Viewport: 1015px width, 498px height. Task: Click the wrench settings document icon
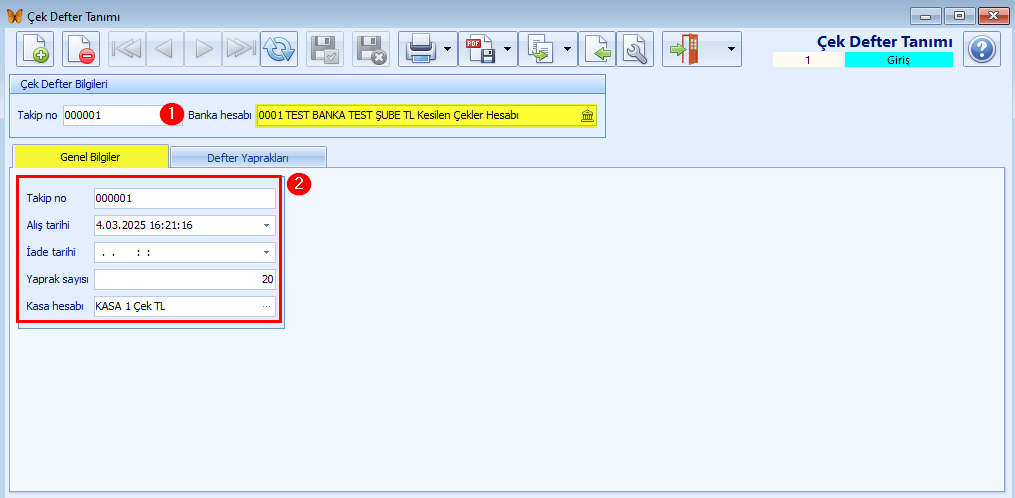[635, 49]
